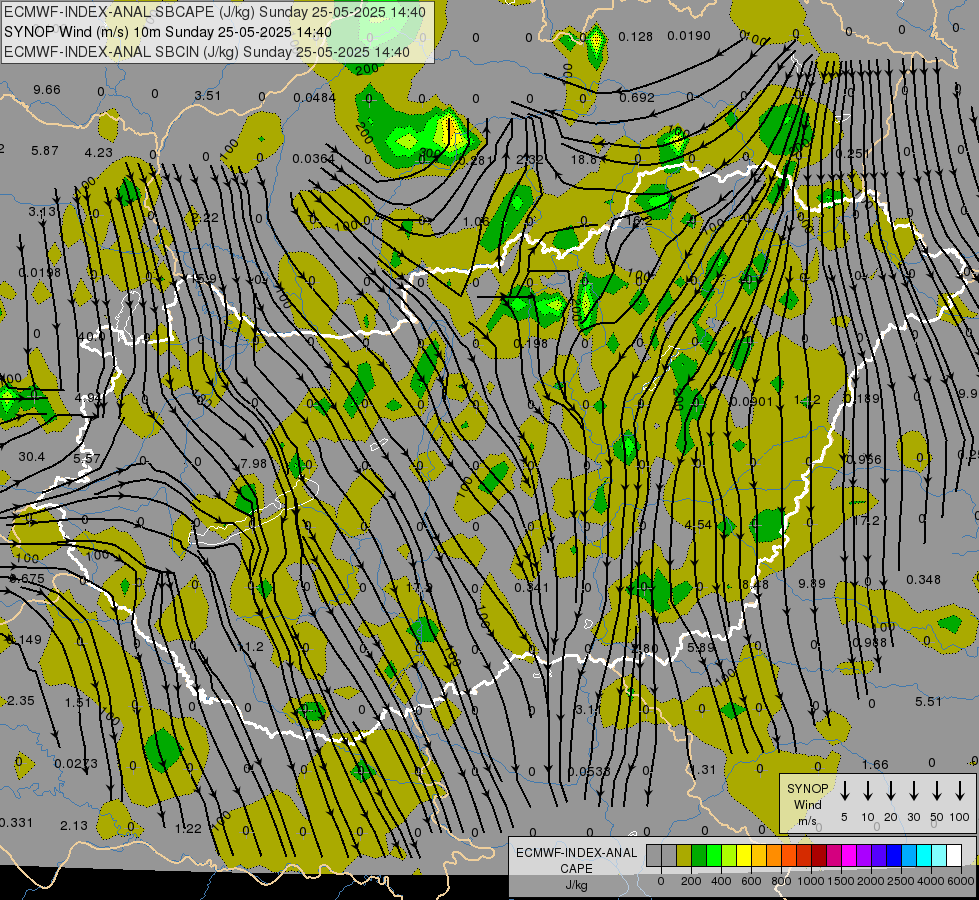Click the map value 0.0901
The height and width of the screenshot is (900, 979).
click(752, 402)
